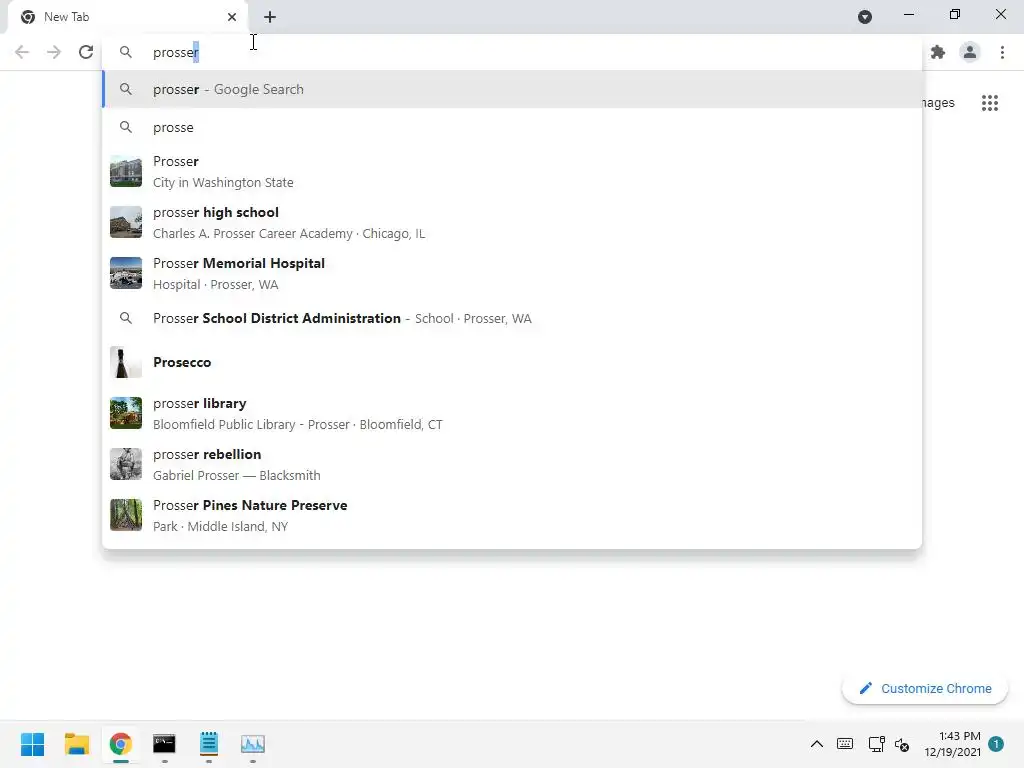Open the Images link on the right
Viewport: 1024px width, 768px height.
(938, 103)
